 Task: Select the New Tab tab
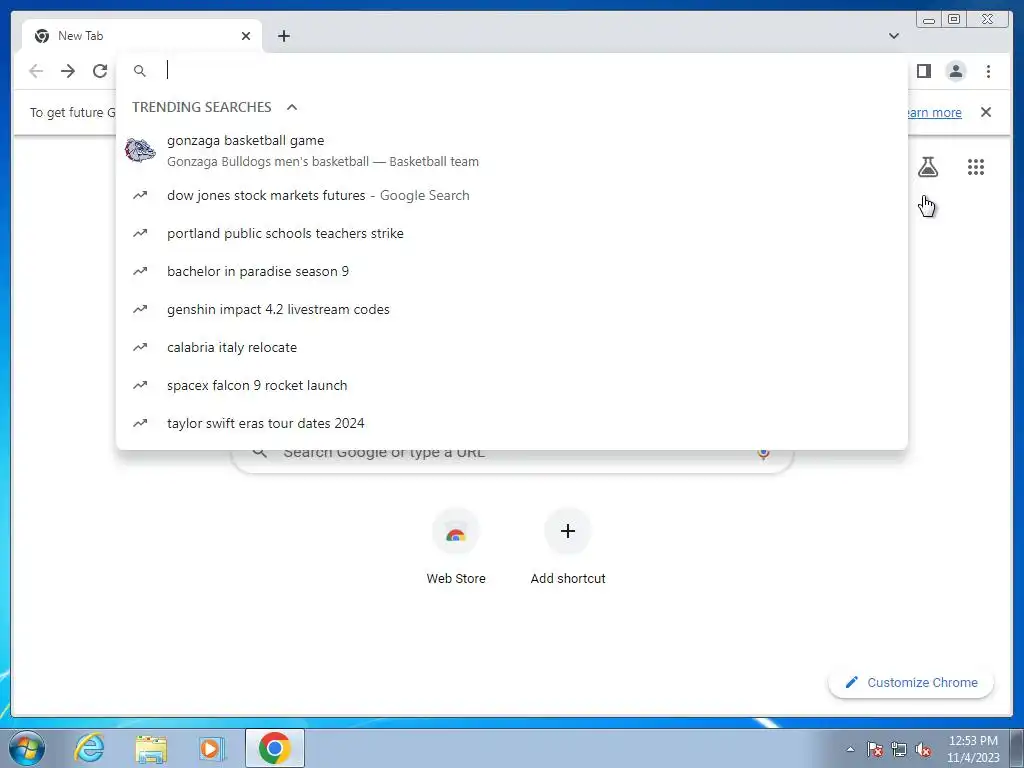click(x=142, y=36)
